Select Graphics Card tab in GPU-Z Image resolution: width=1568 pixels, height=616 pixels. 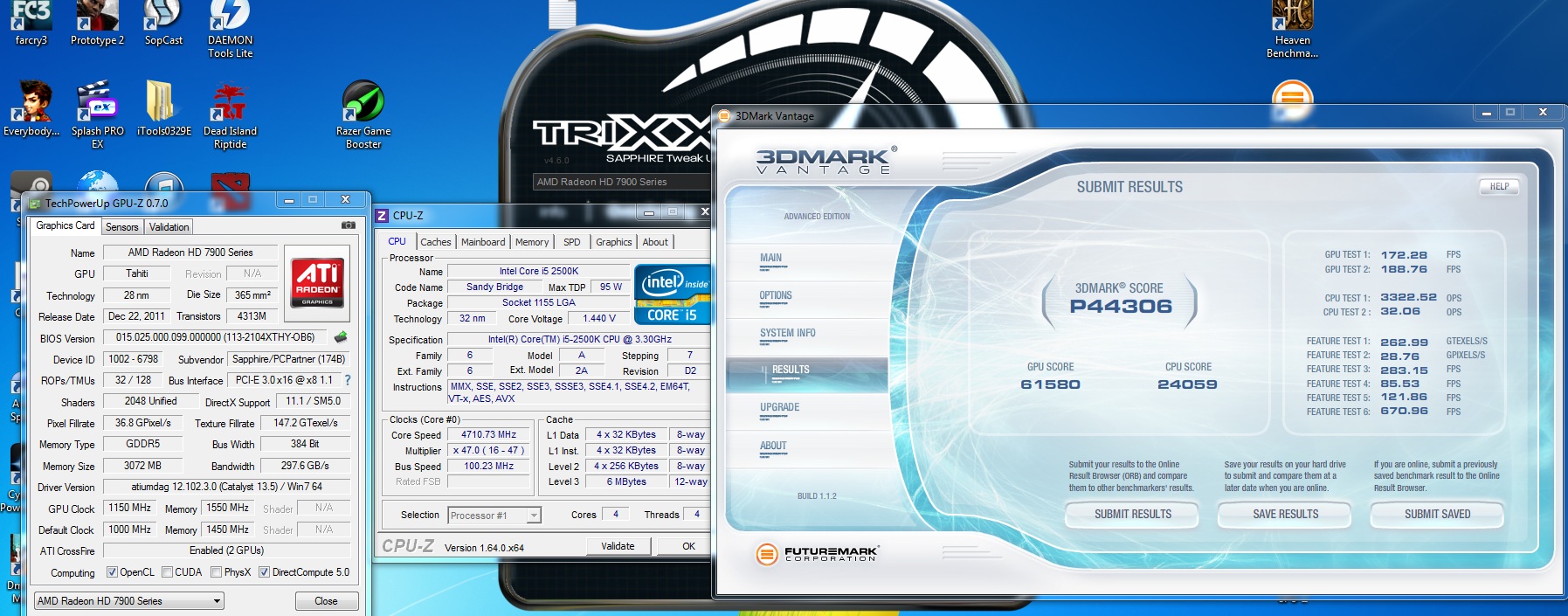pyautogui.click(x=66, y=225)
